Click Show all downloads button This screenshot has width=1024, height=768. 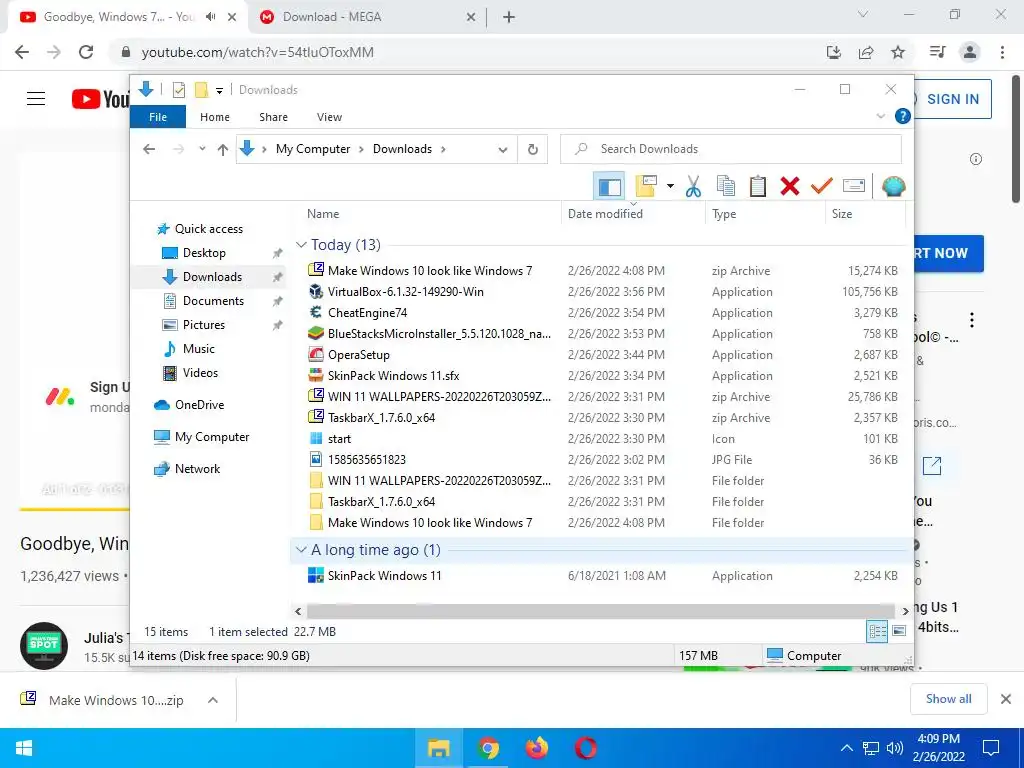pyautogui.click(x=948, y=699)
